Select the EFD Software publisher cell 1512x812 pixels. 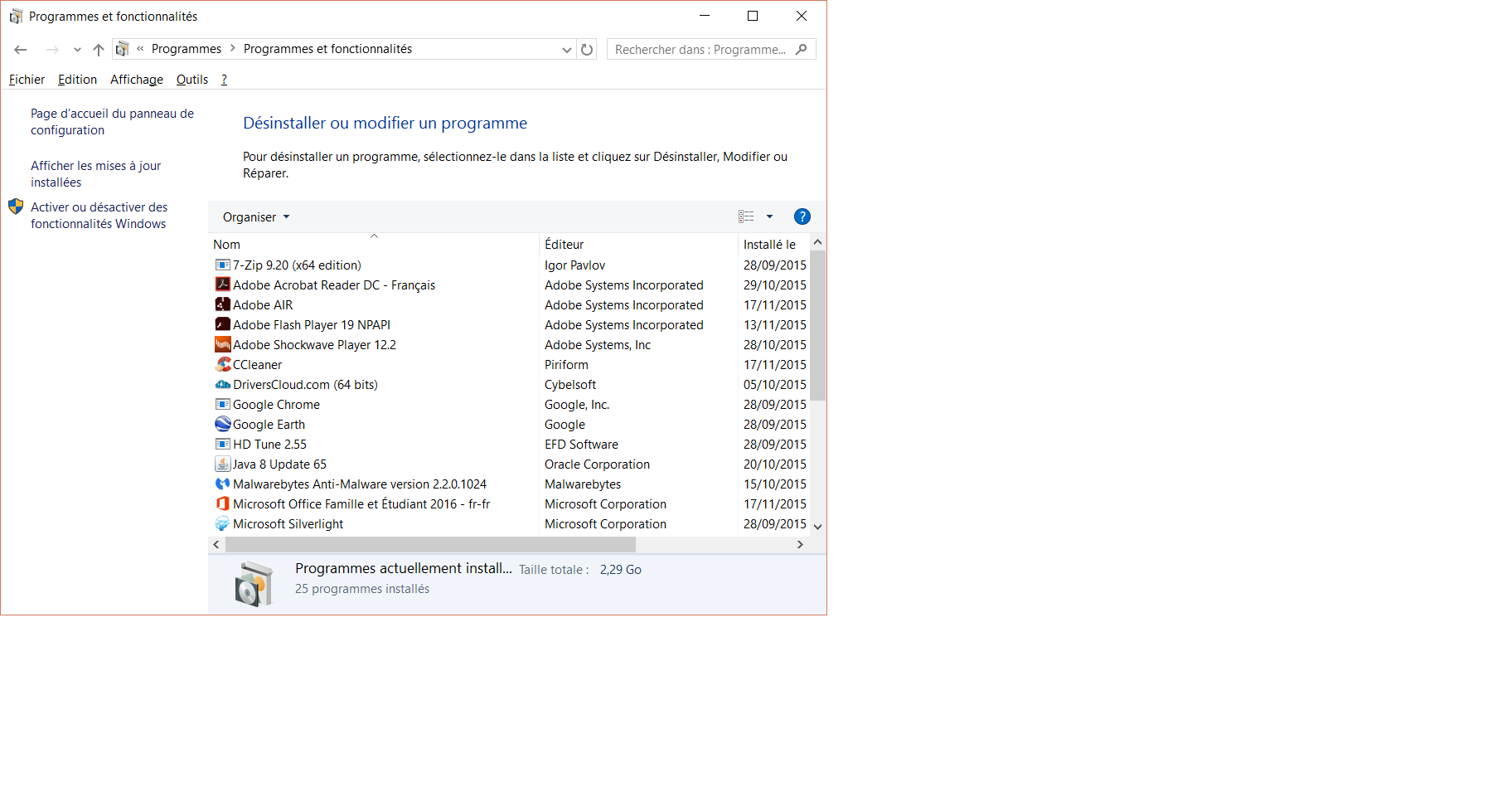(581, 445)
